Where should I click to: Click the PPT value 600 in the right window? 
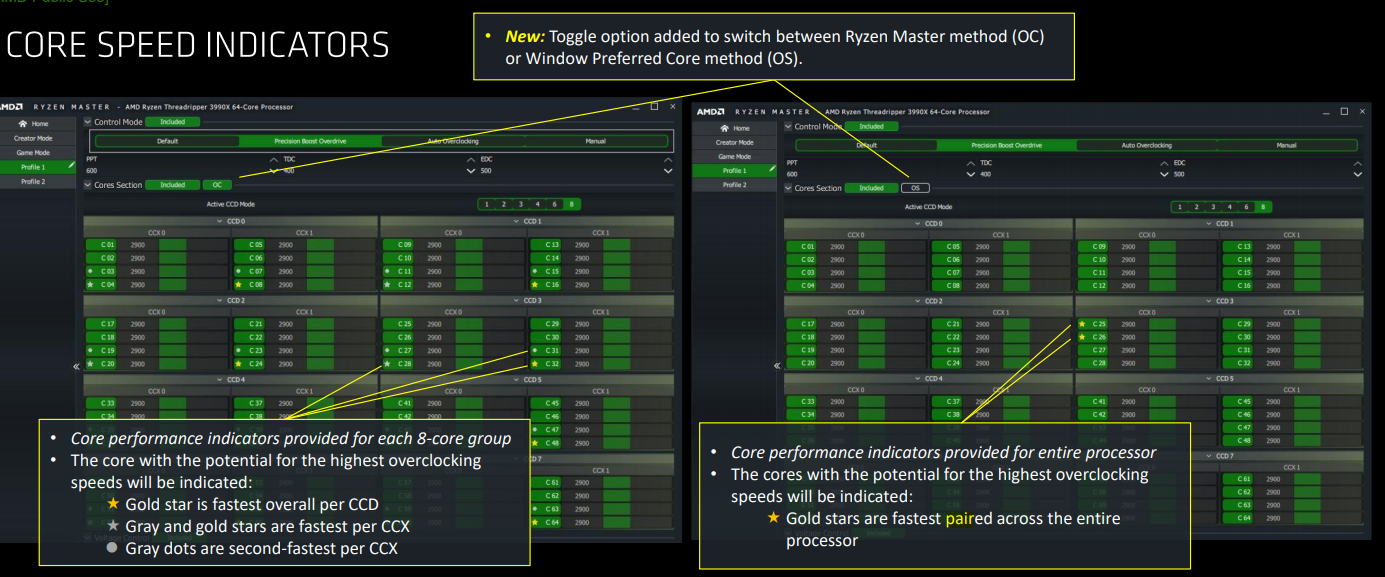(x=792, y=175)
